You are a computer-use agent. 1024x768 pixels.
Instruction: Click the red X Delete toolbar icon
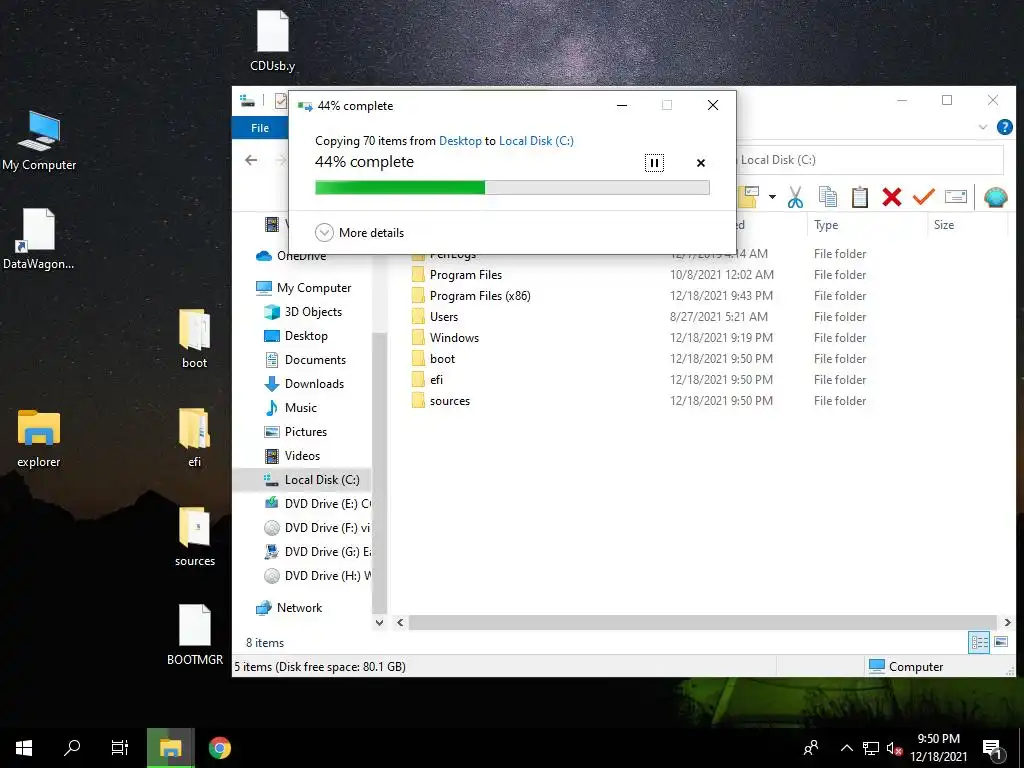(891, 197)
